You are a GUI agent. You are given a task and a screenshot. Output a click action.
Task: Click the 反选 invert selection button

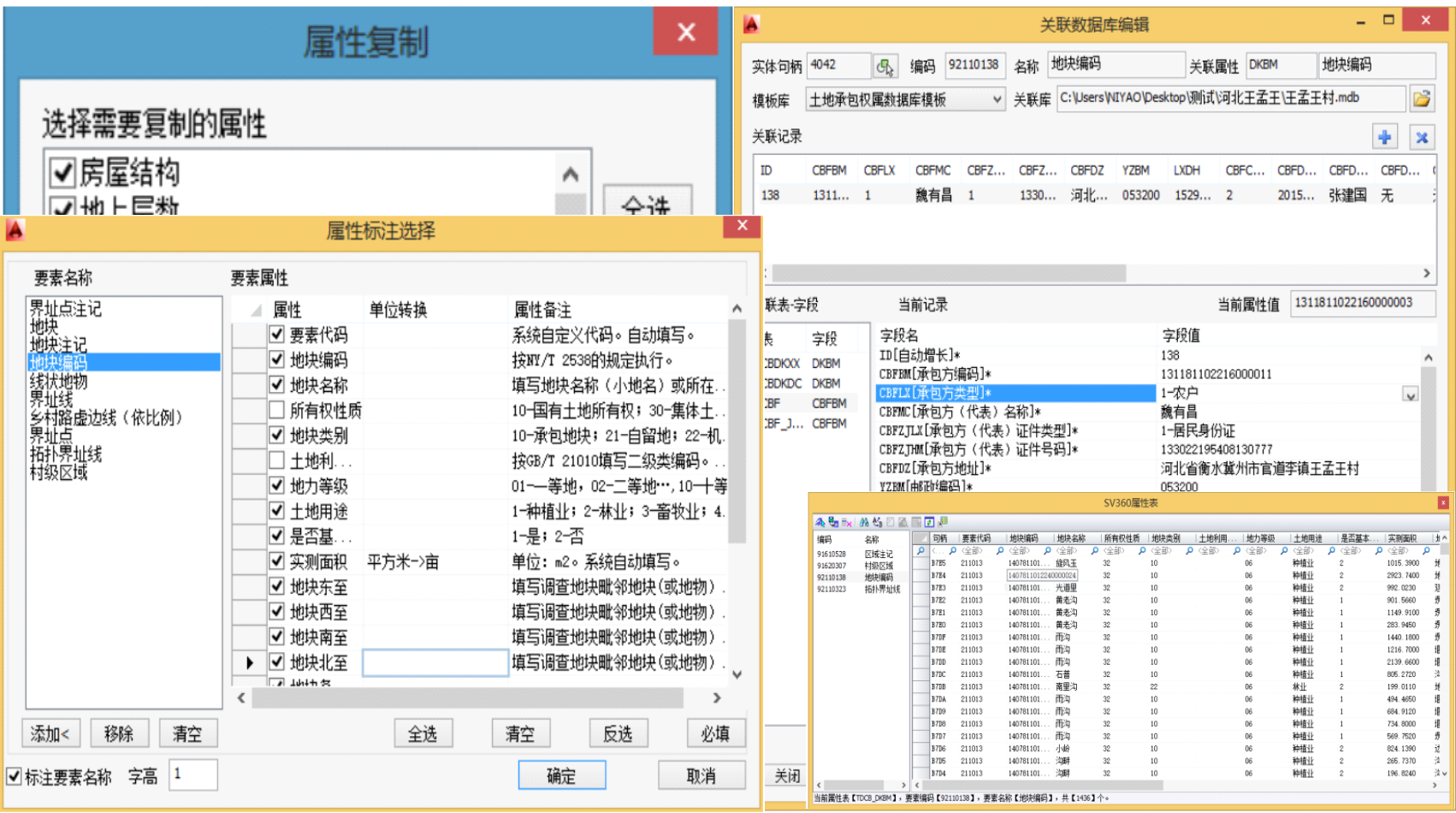(618, 733)
